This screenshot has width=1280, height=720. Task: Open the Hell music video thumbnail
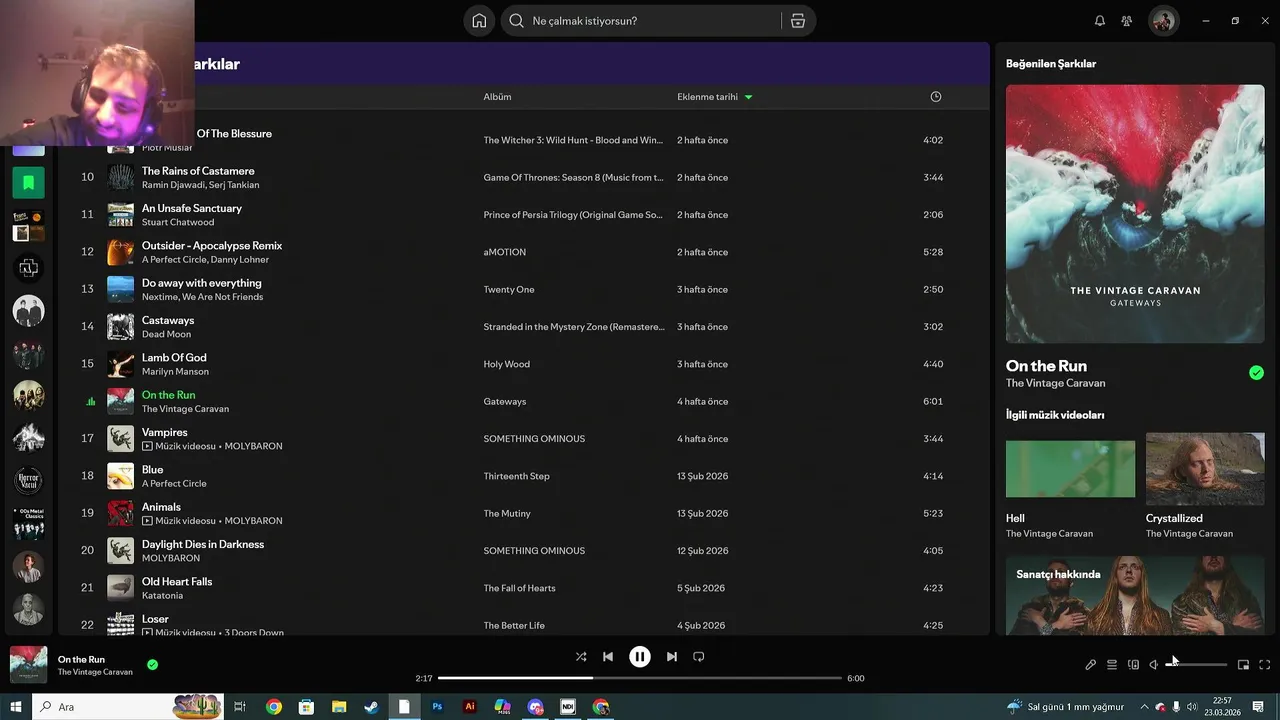click(1070, 469)
